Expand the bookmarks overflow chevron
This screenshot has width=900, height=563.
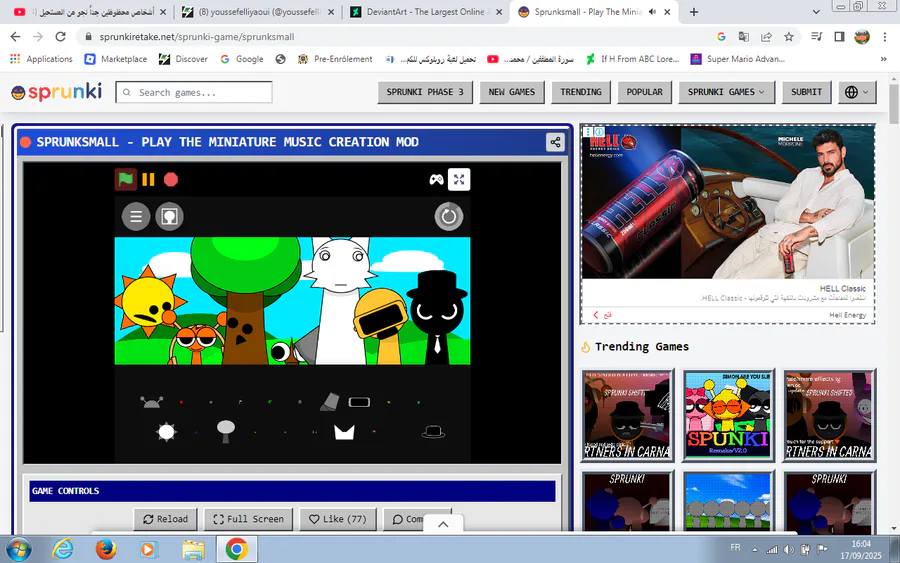coord(883,59)
